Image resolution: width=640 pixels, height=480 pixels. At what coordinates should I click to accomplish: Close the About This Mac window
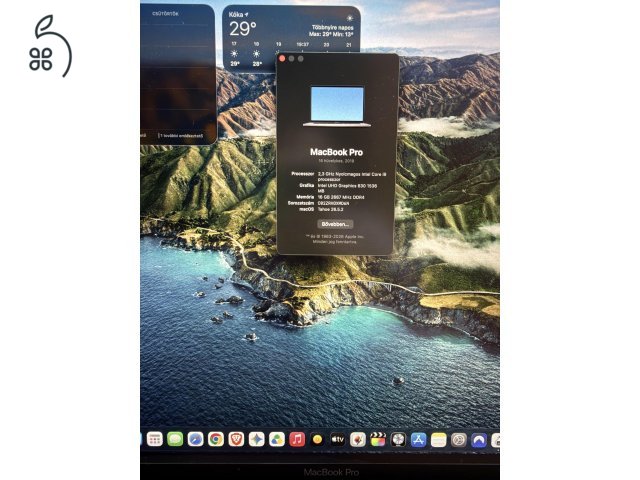tap(282, 59)
